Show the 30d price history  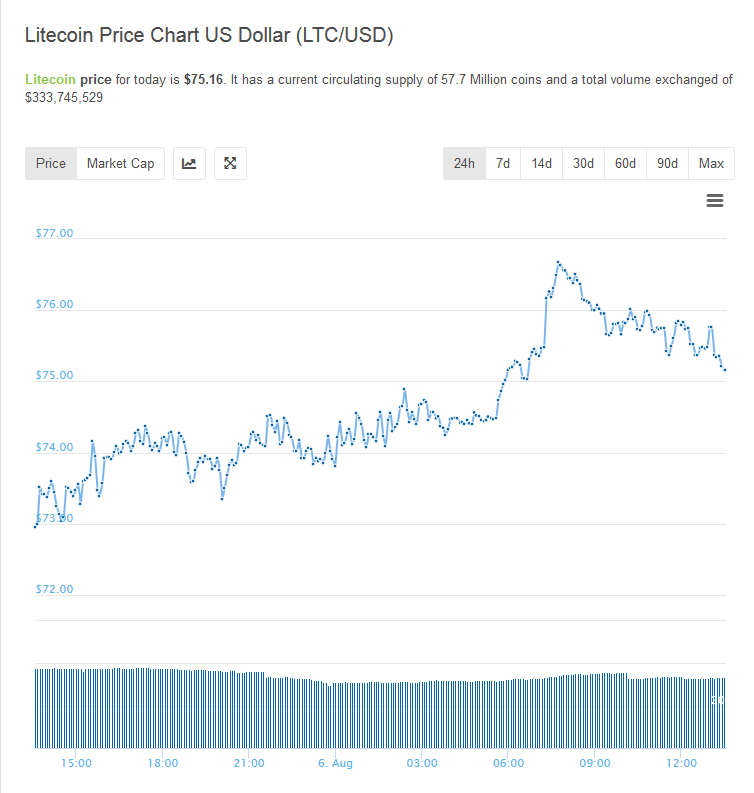click(583, 163)
